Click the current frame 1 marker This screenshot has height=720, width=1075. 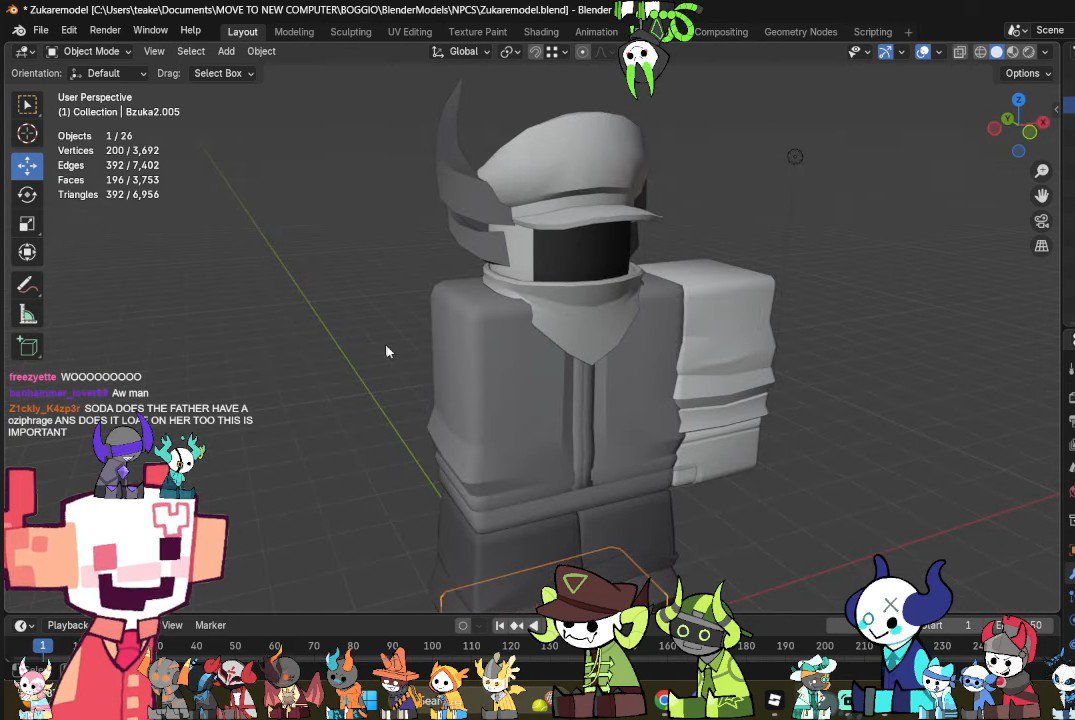click(43, 645)
